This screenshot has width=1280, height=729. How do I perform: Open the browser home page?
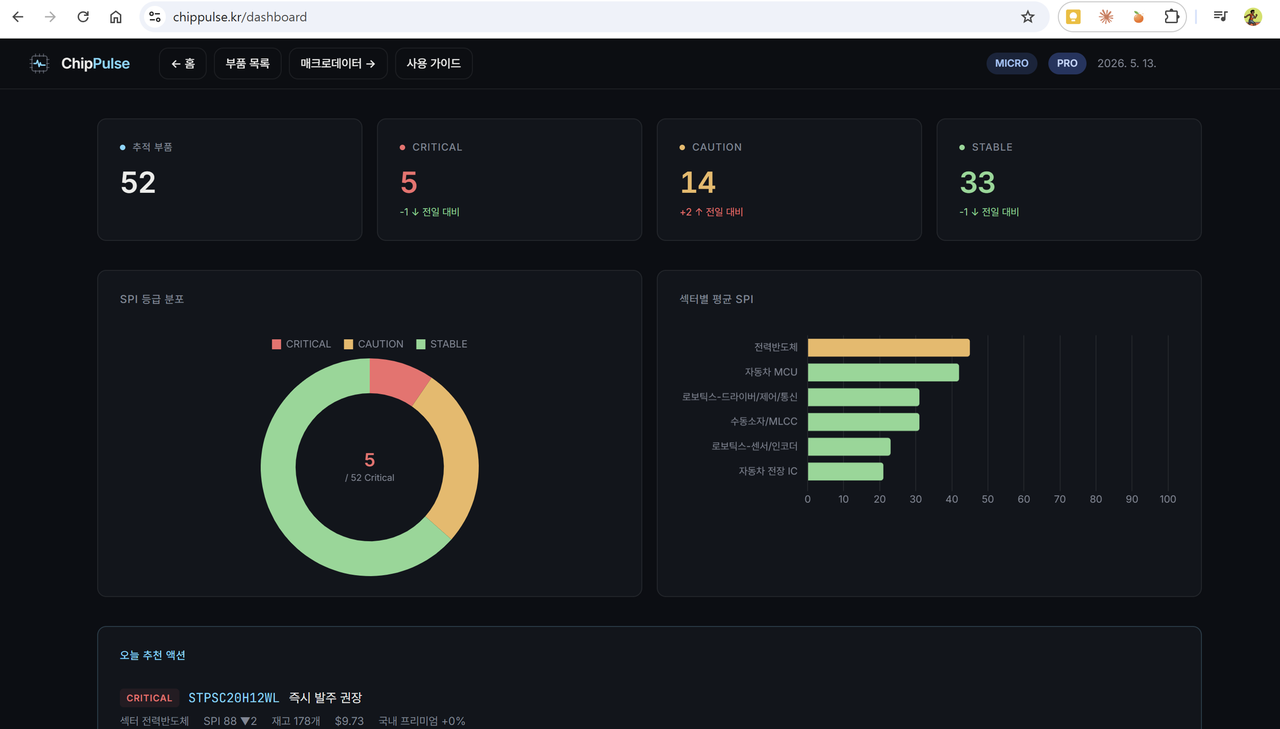point(116,17)
